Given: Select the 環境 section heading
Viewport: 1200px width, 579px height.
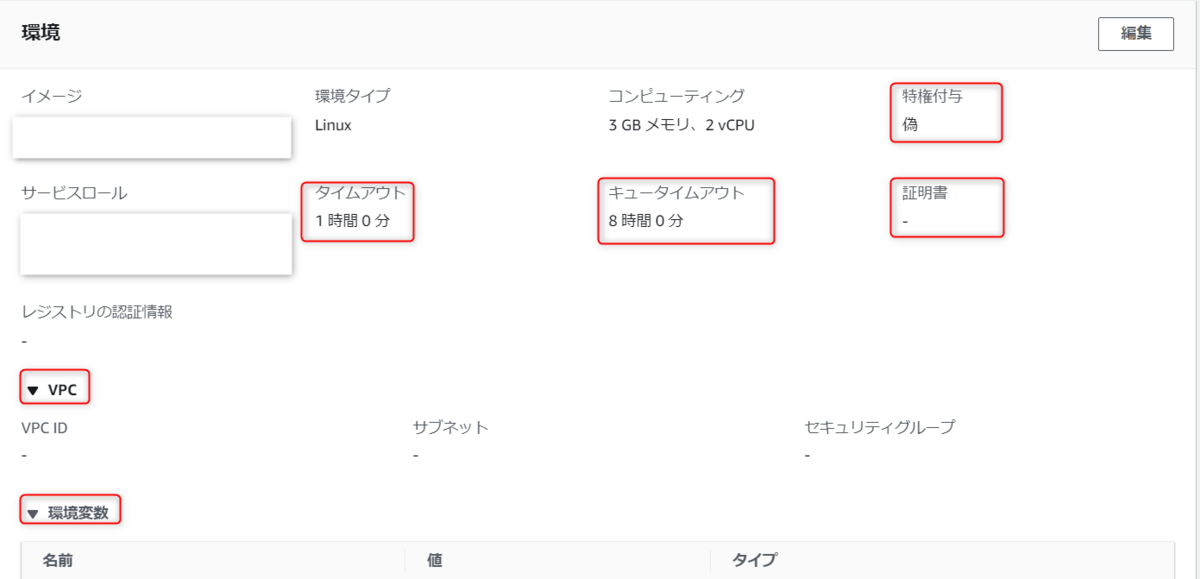Looking at the screenshot, I should [41, 33].
